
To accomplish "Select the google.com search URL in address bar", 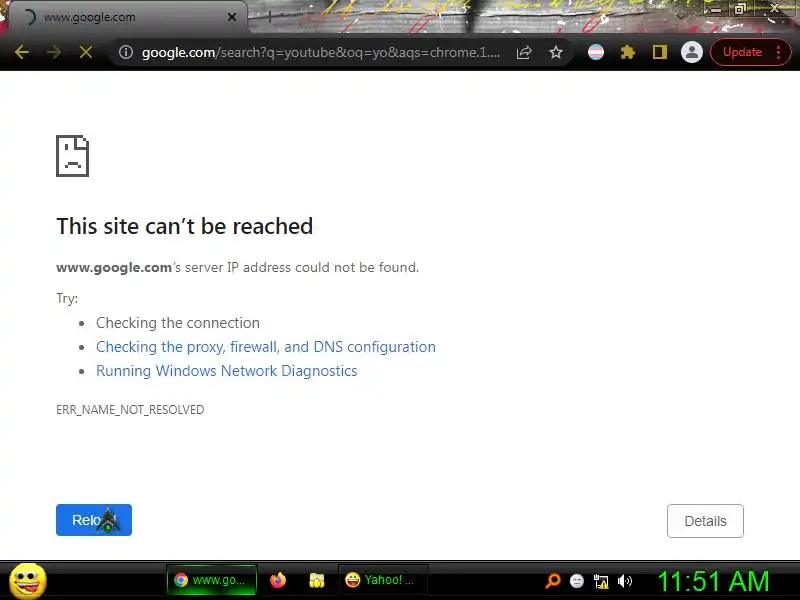I will (x=321, y=52).
